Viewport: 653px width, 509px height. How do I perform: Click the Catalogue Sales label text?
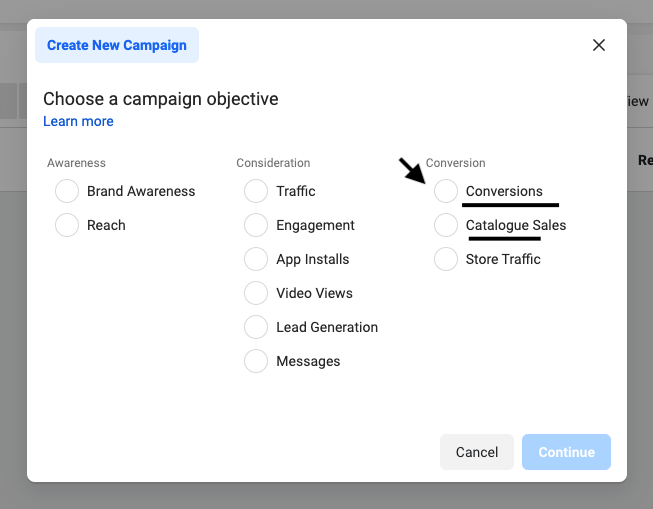pos(516,225)
